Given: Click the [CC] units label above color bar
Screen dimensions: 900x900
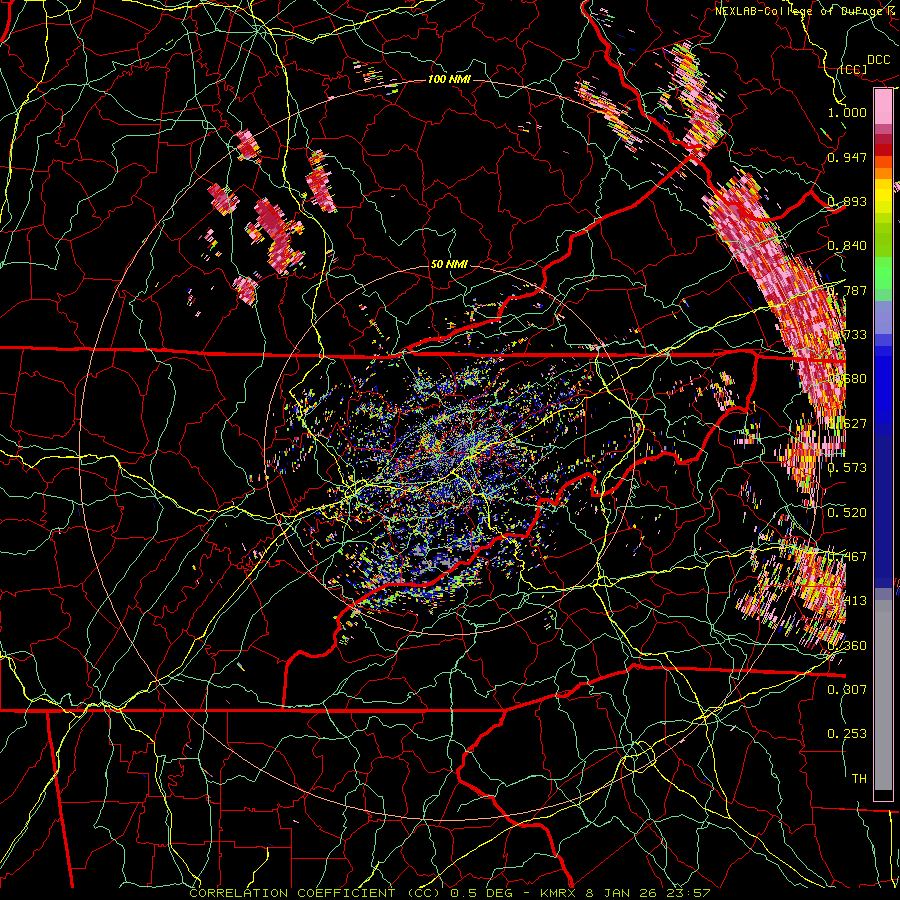Looking at the screenshot, I should coord(853,69).
